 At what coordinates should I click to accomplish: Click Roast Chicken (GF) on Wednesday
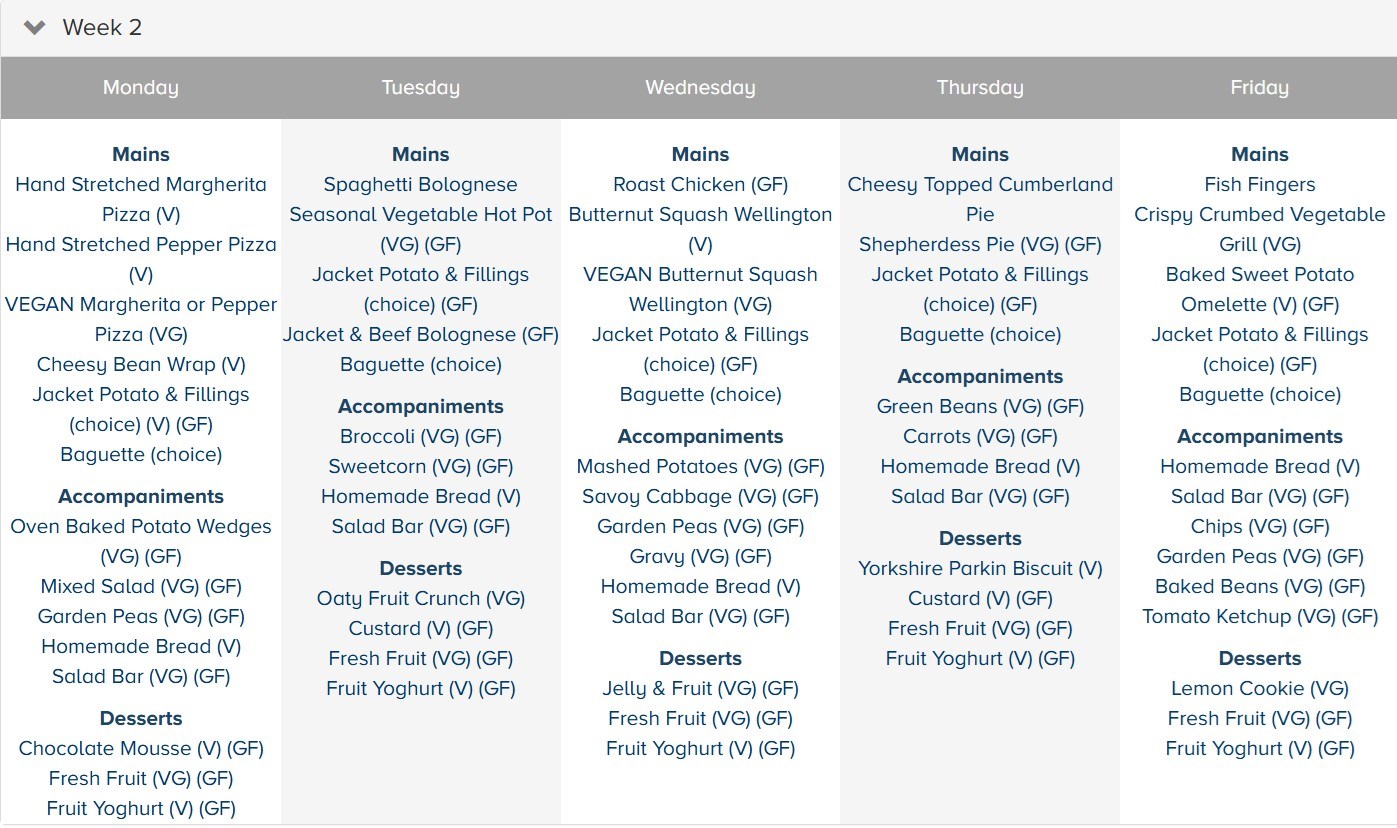click(700, 185)
